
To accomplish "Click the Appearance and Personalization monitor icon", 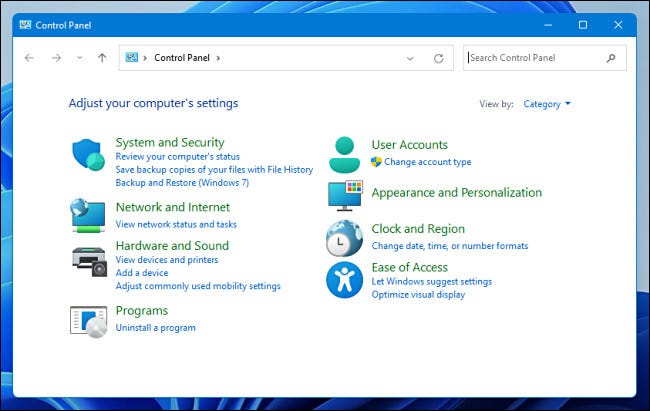I will tap(345, 195).
